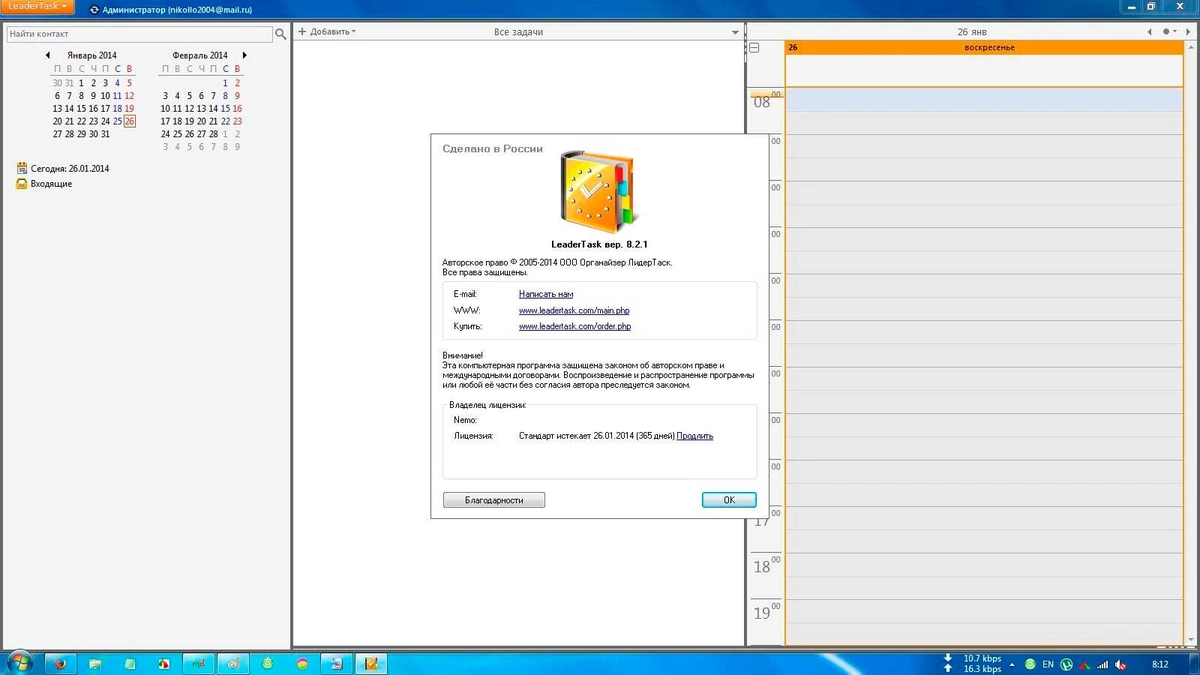Select the 08:00 time slot in calendar
The image size is (1200, 675).
(984, 99)
